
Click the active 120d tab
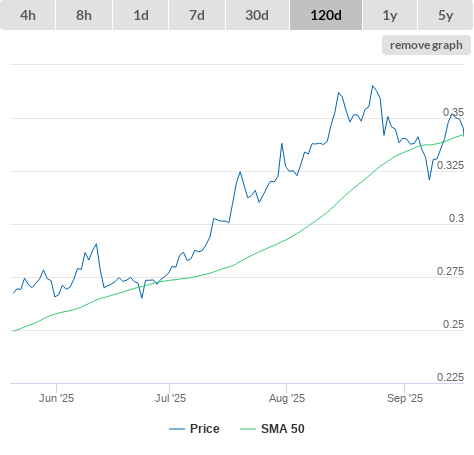[326, 15]
